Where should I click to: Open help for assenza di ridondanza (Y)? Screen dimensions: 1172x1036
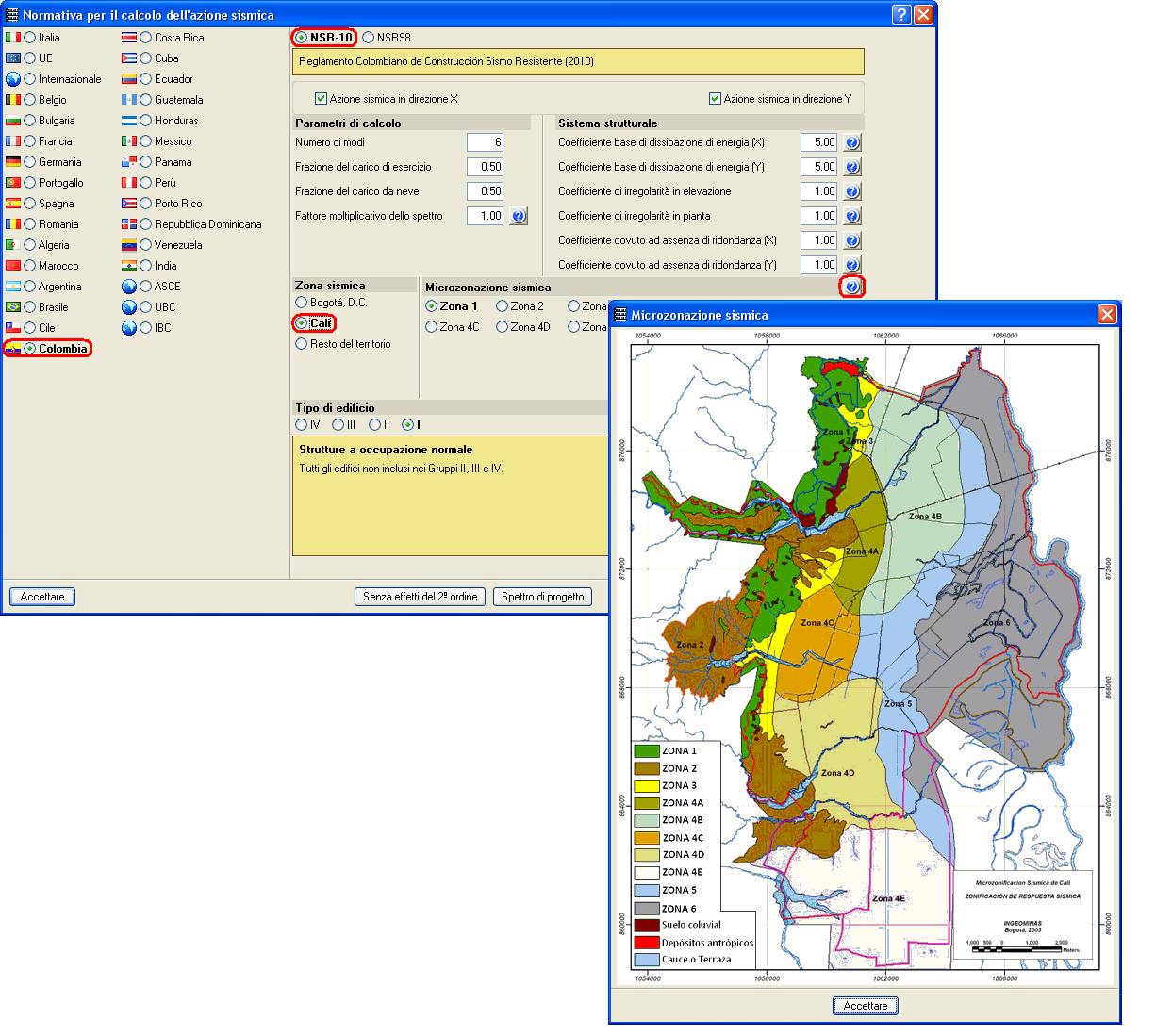(x=851, y=265)
